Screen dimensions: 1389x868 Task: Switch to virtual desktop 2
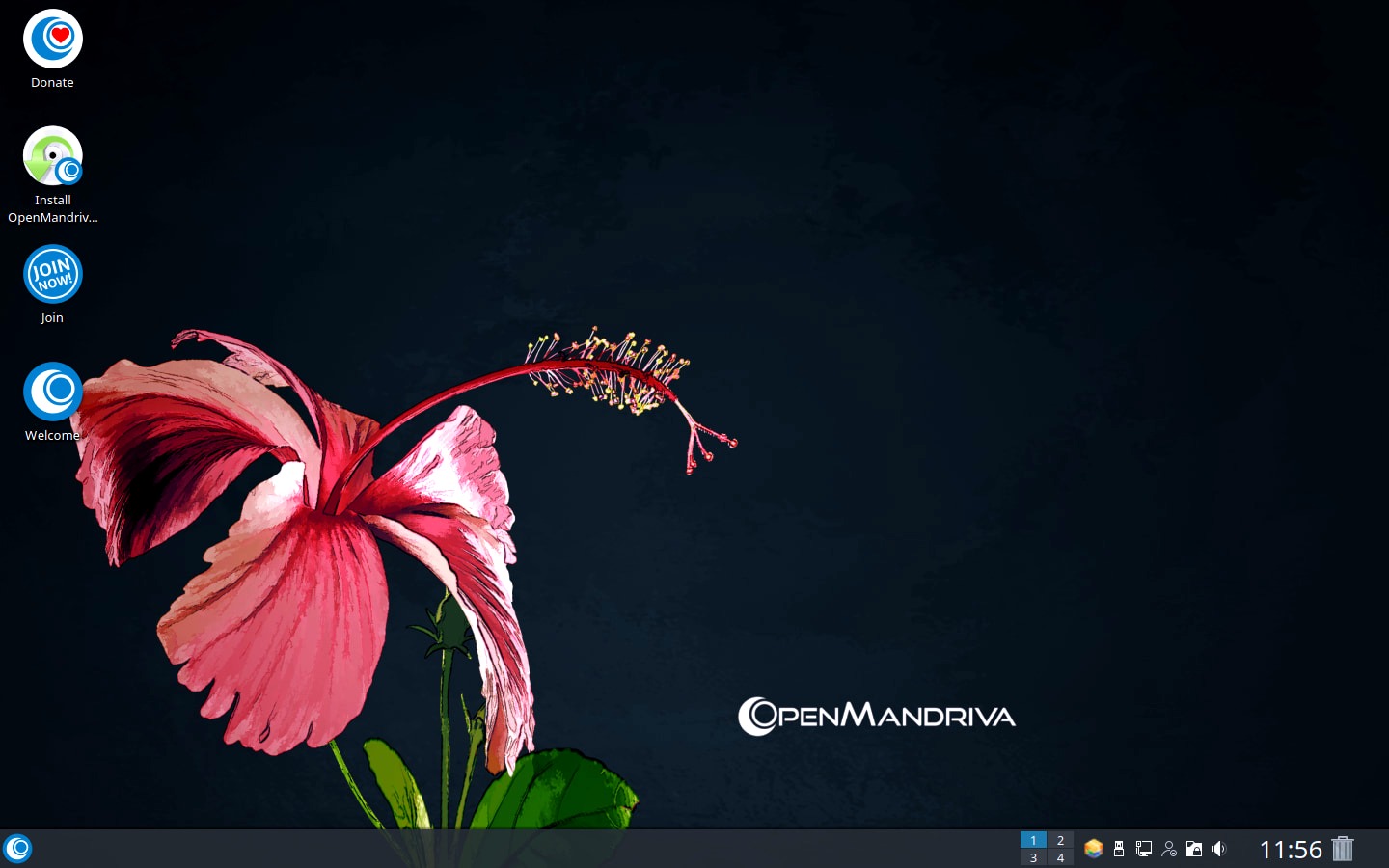(x=1060, y=840)
